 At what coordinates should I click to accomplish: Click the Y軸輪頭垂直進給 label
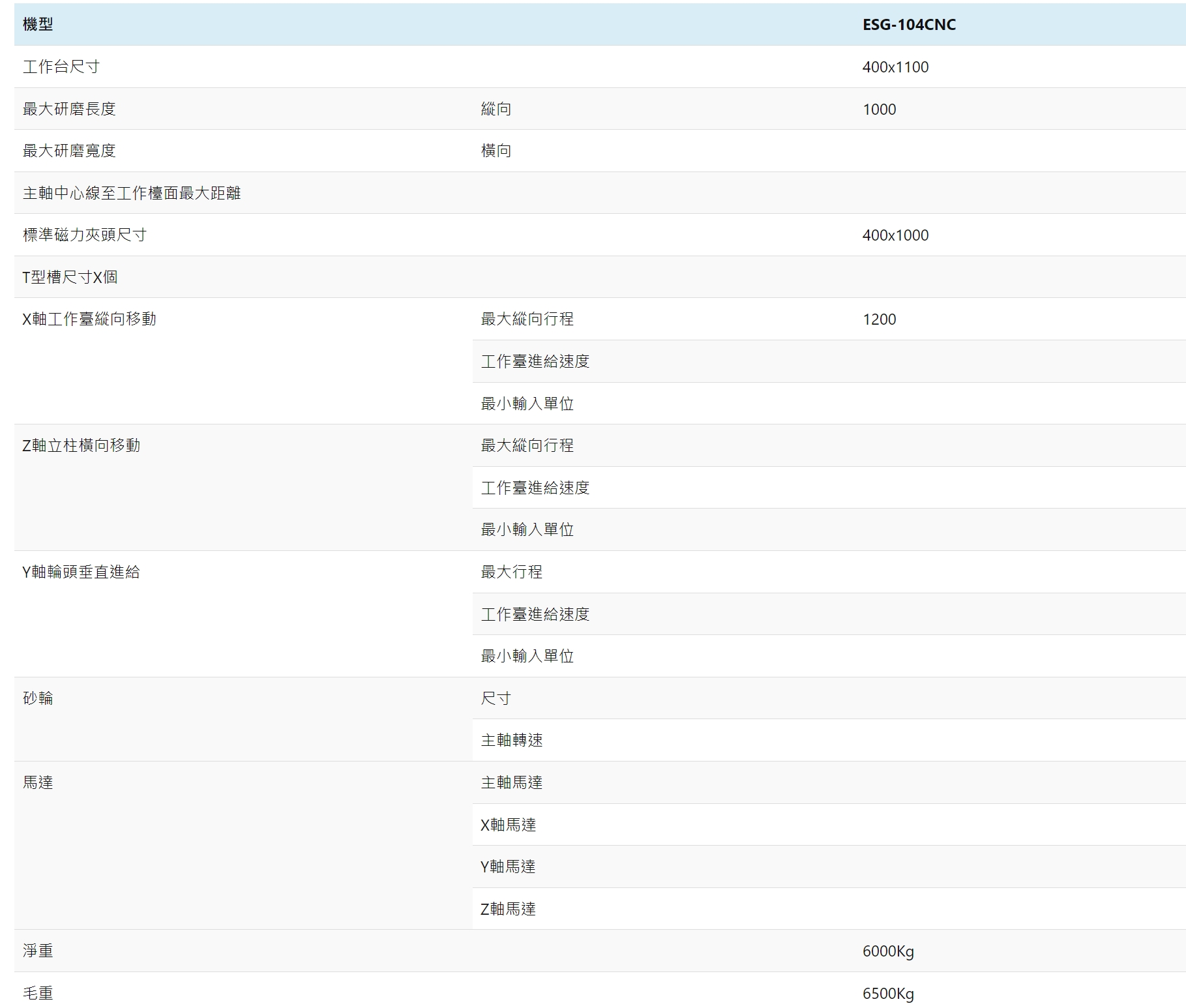(82, 572)
